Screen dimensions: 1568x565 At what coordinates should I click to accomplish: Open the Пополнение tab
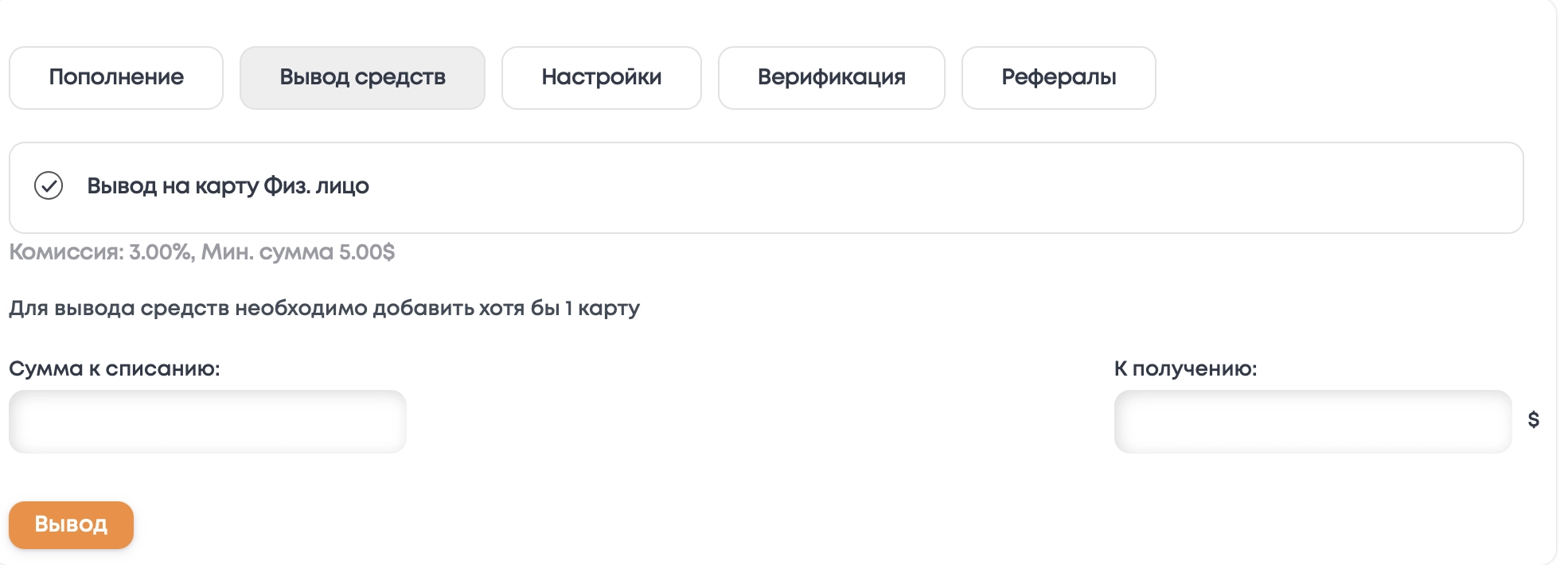[x=116, y=77]
